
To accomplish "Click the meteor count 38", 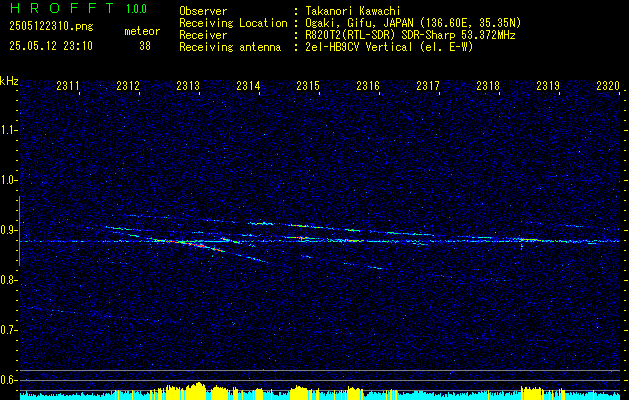I will pos(145,46).
